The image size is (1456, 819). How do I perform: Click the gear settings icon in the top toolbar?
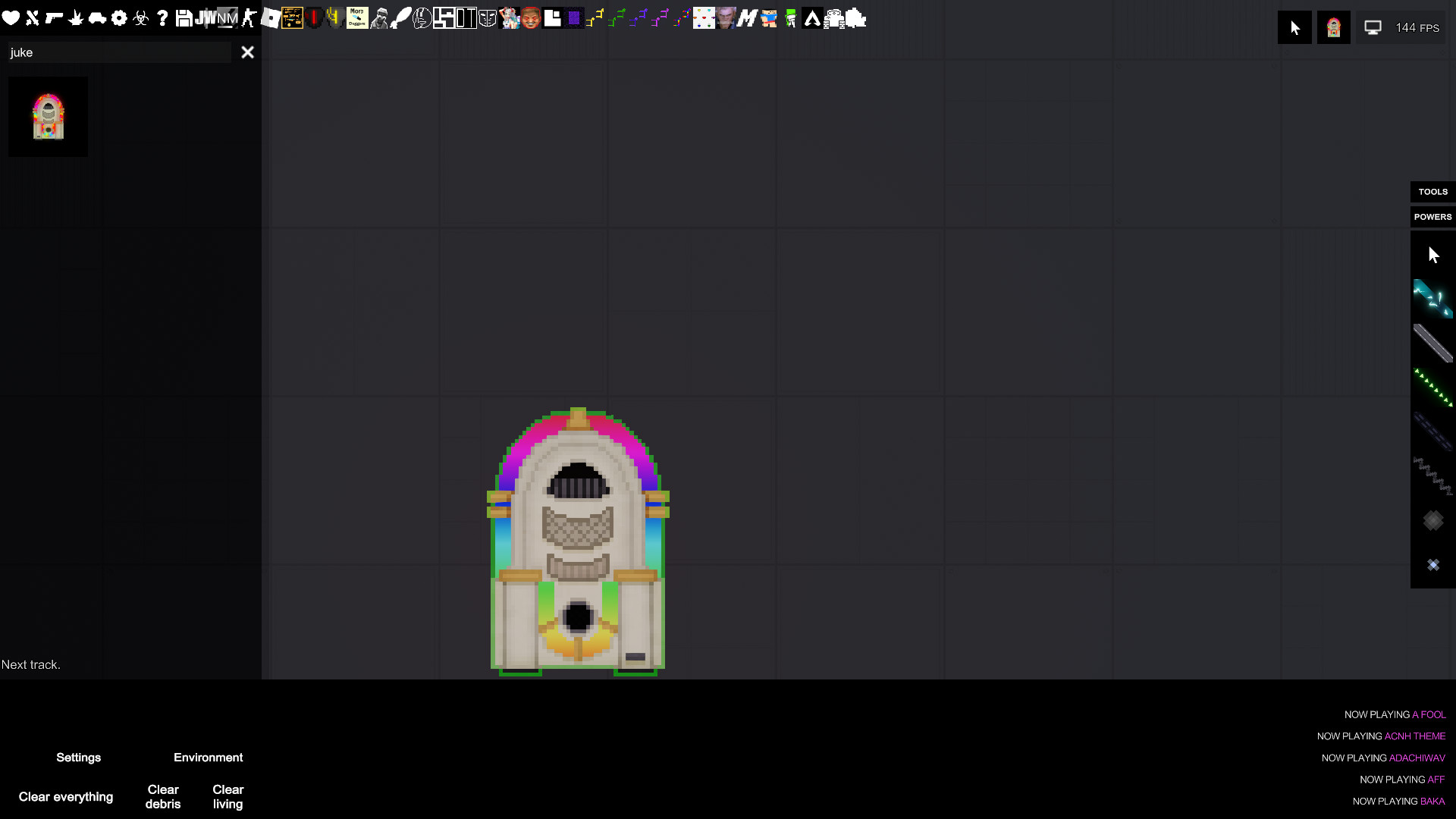[x=119, y=17]
